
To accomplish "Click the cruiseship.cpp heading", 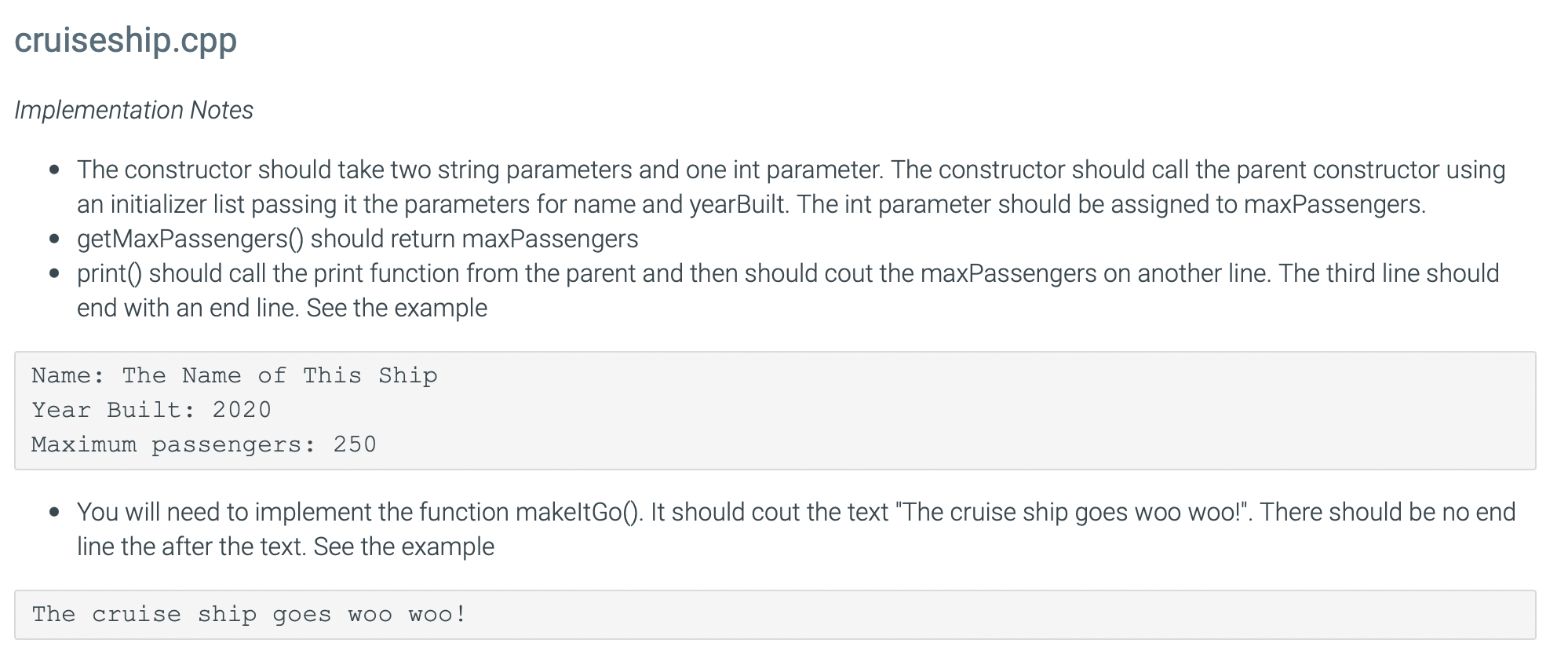I will 126,40.
